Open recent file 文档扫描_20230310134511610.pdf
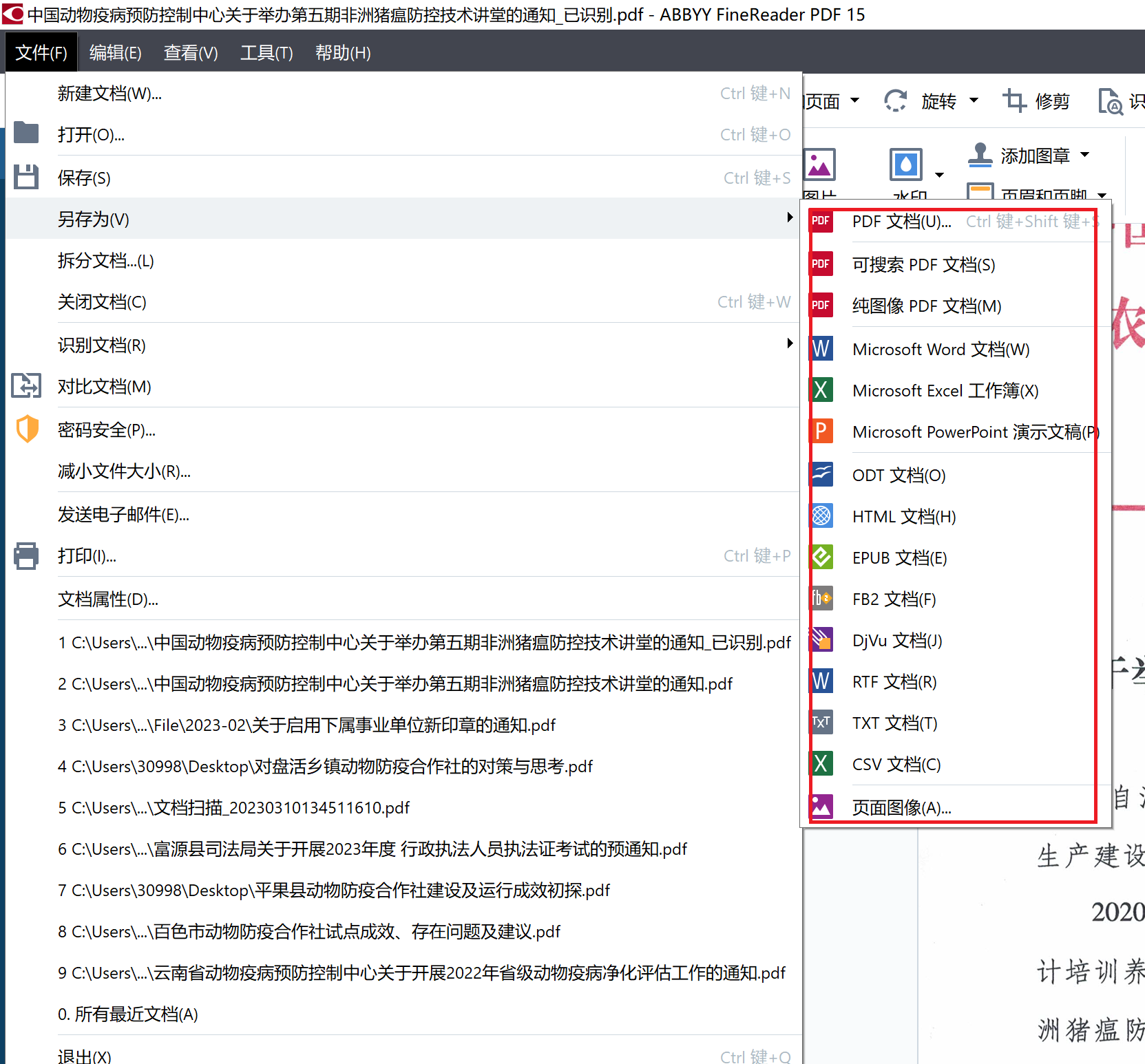1145x1064 pixels. click(x=403, y=807)
